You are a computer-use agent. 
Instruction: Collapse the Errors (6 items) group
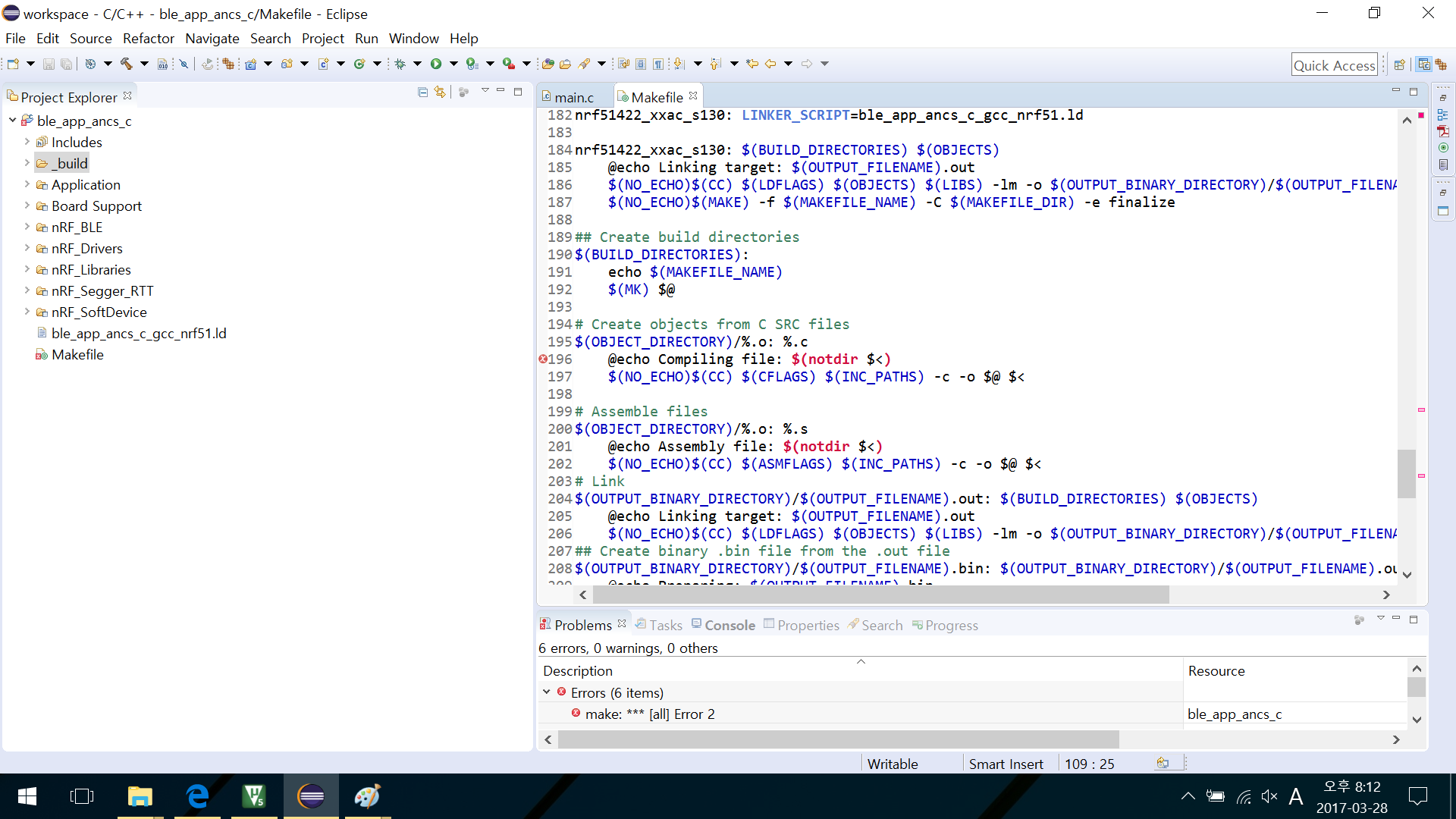point(547,692)
